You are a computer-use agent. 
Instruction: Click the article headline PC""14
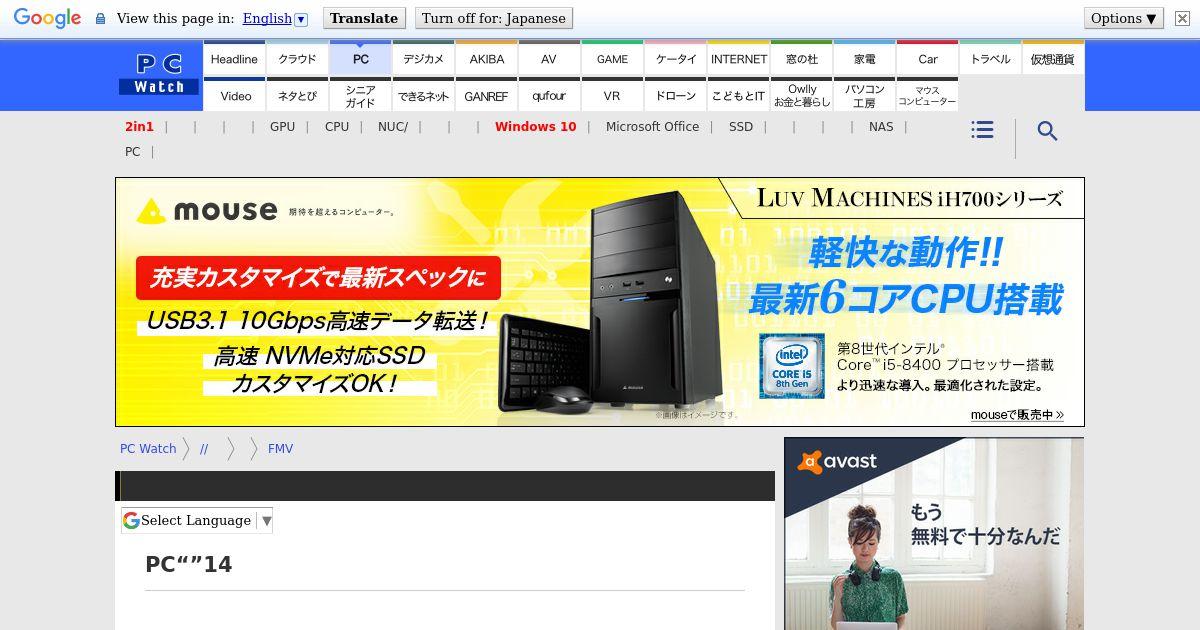(189, 564)
